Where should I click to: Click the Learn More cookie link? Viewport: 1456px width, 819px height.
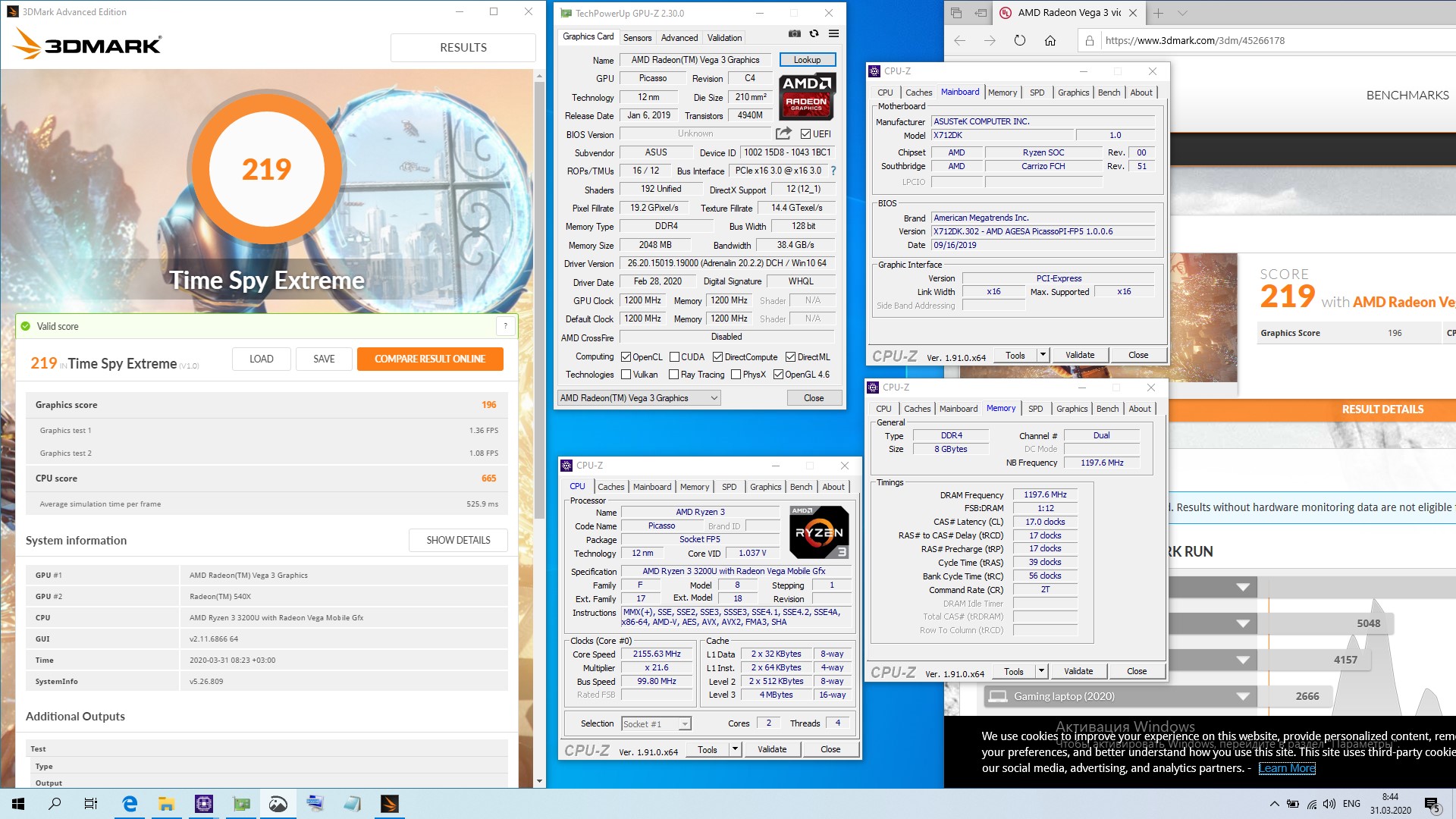pyautogui.click(x=1286, y=768)
